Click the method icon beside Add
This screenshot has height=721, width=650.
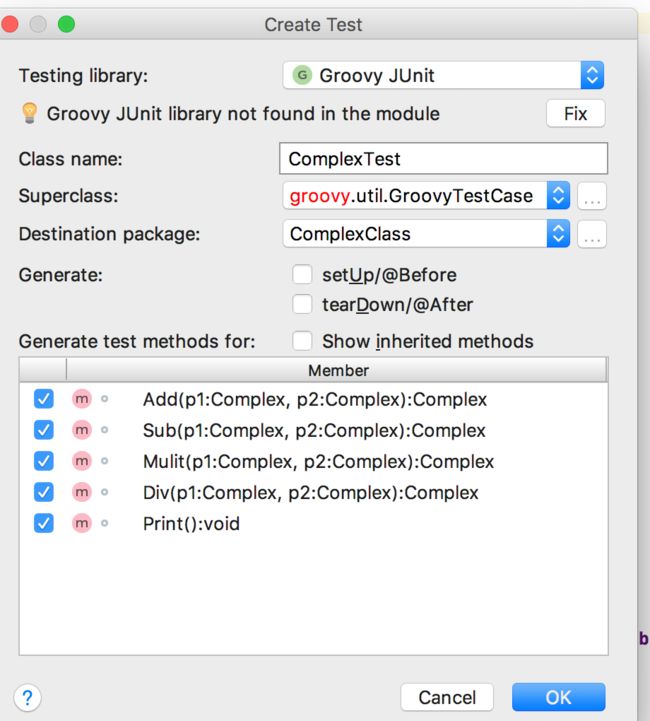coord(82,399)
